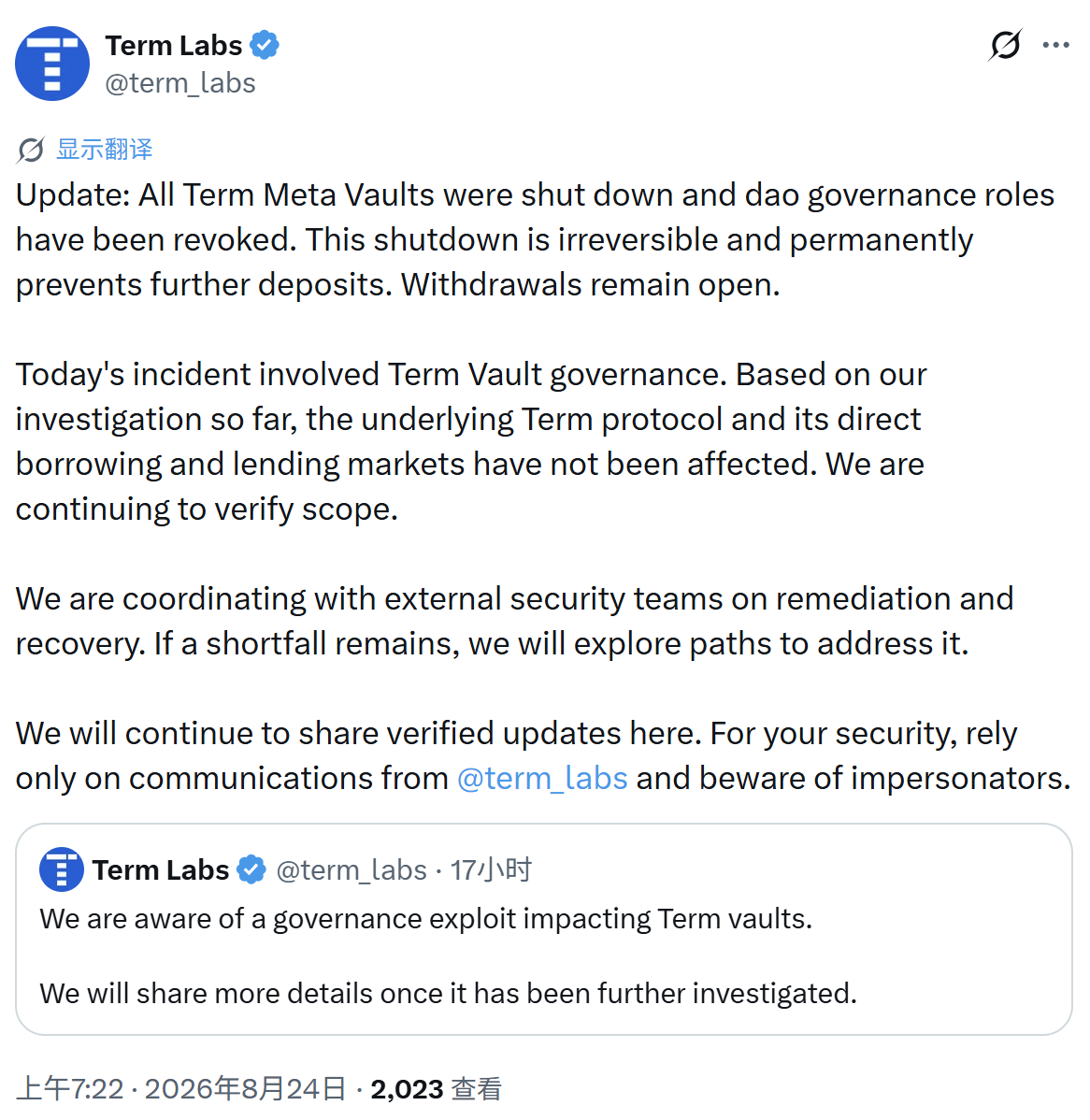This screenshot has height=1120, width=1090.
Task: Open the Grok icon at top right
Action: point(1005,45)
